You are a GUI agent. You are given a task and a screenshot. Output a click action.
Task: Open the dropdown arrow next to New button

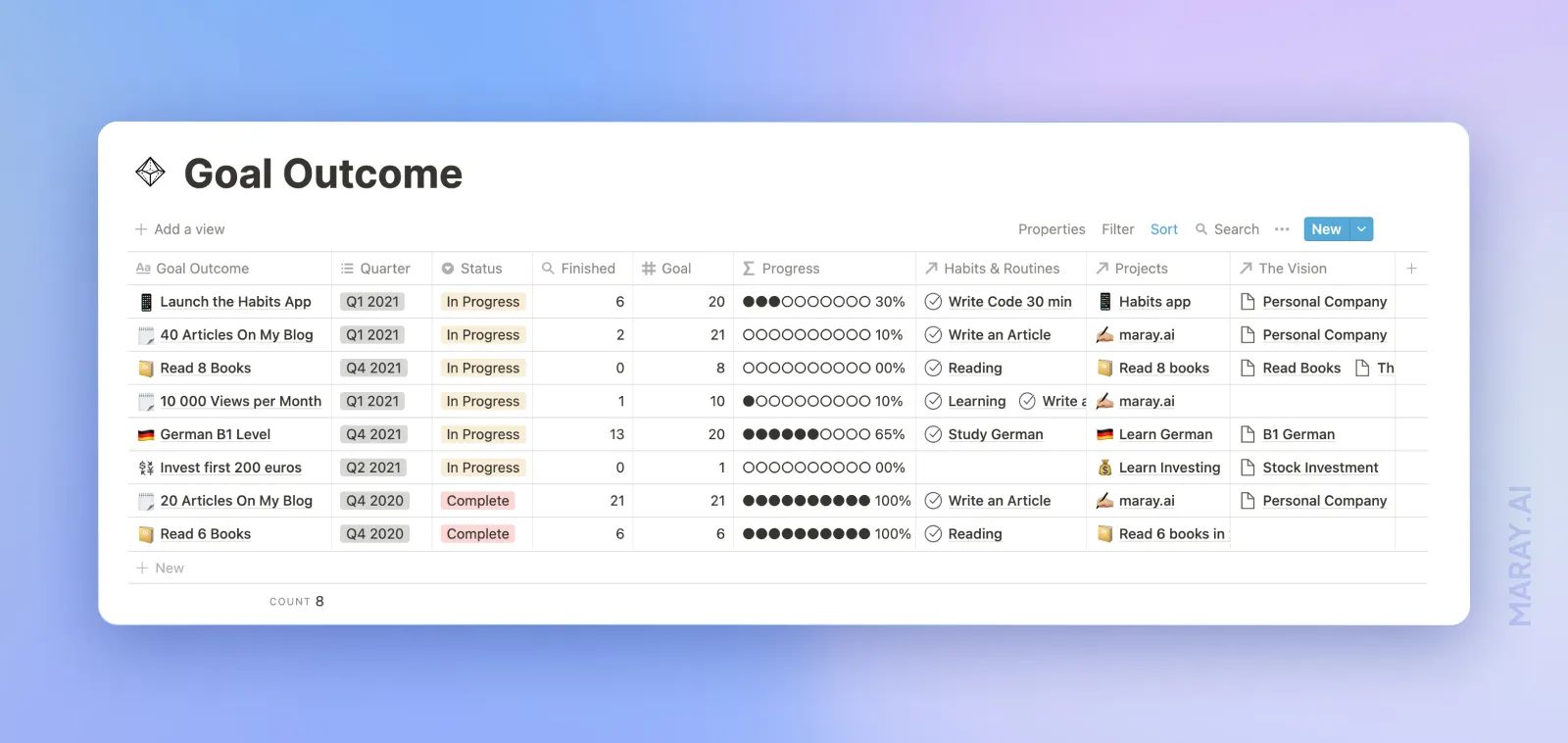1361,229
